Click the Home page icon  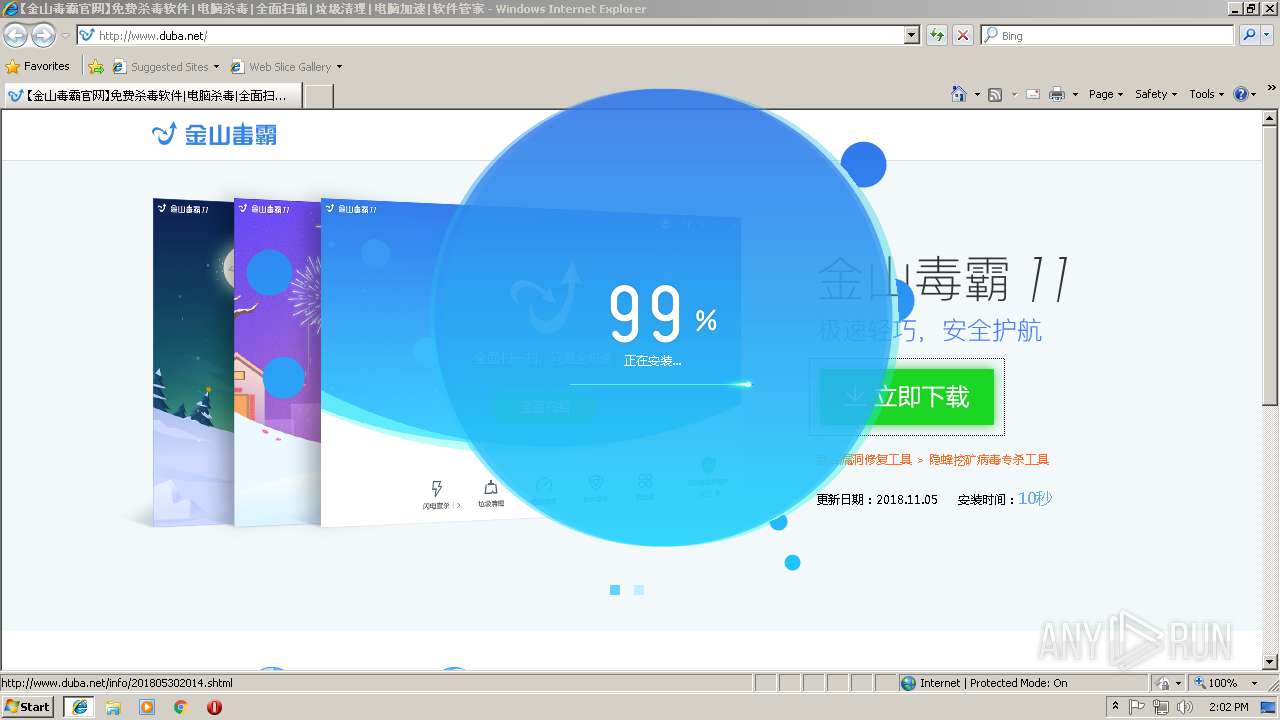959,94
